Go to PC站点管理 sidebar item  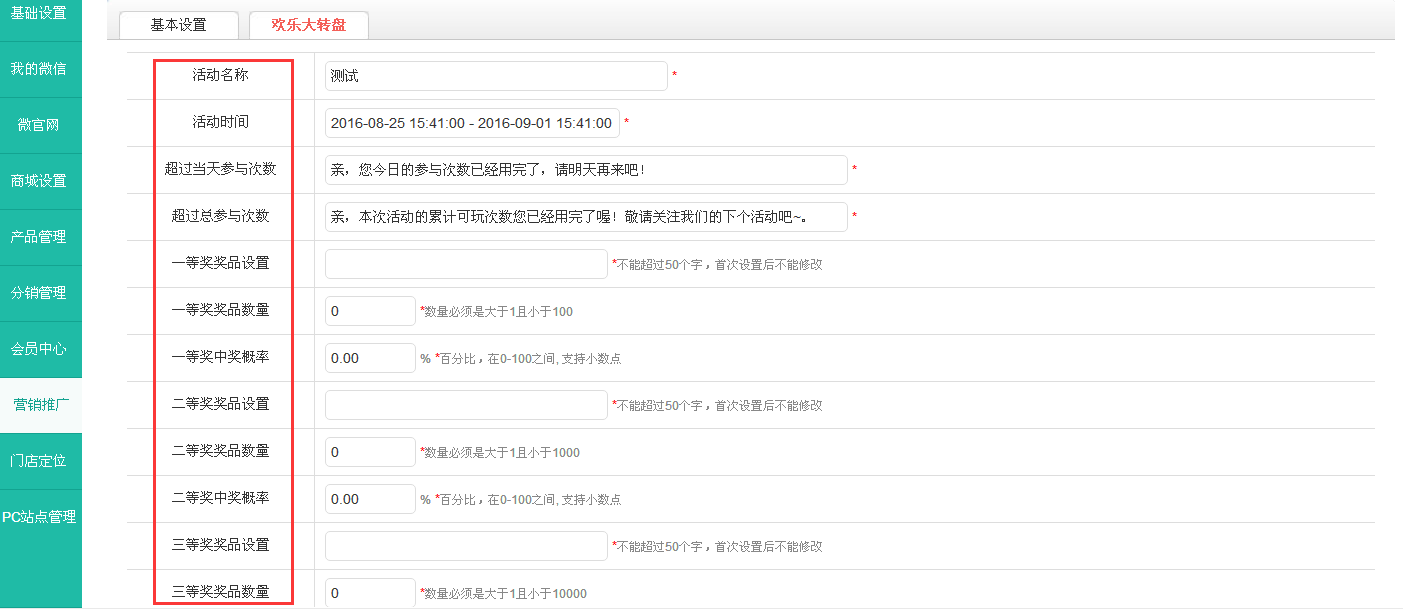point(40,517)
